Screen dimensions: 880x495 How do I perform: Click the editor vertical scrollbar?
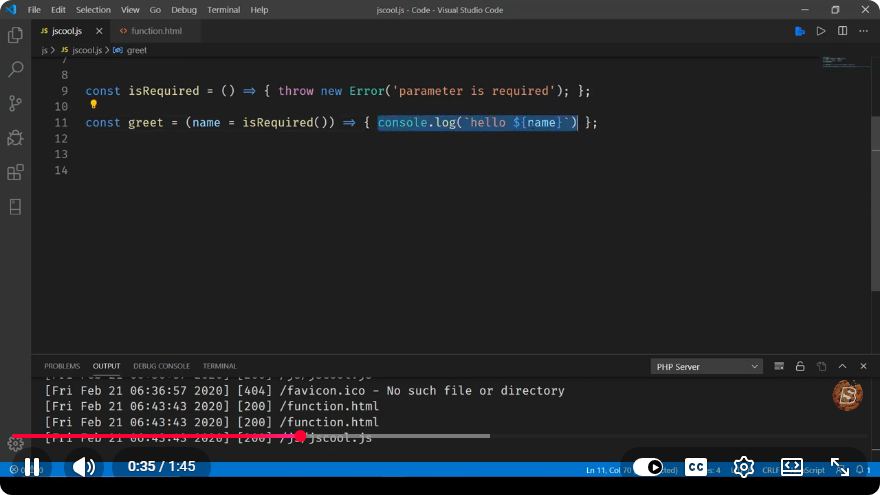click(876, 203)
